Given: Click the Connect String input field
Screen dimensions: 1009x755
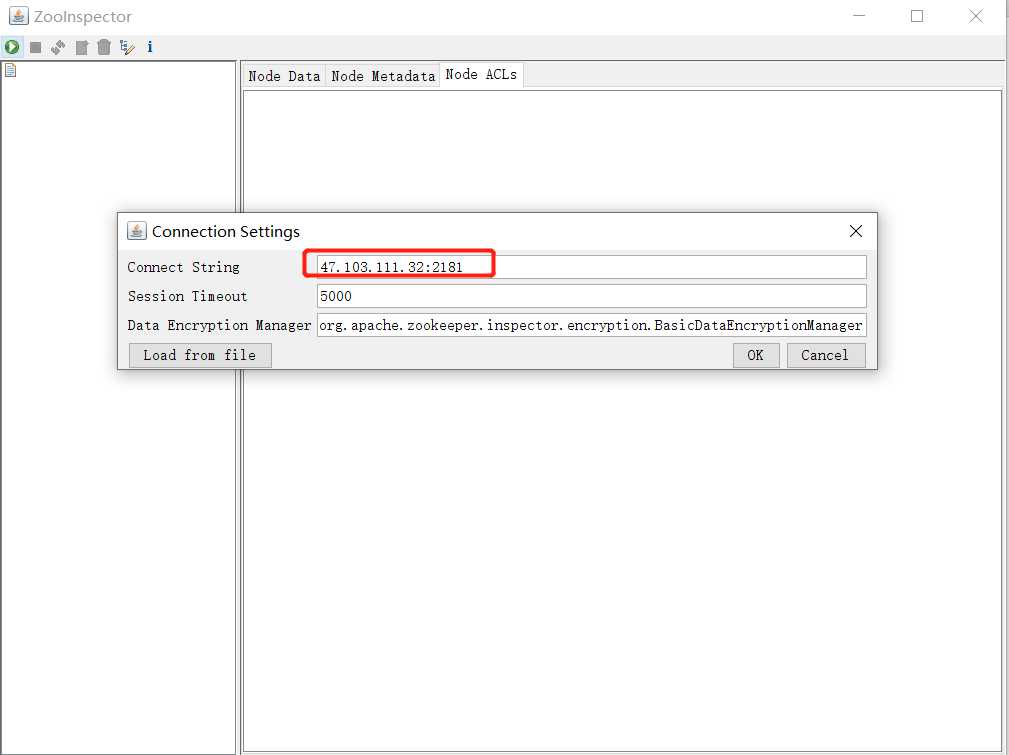Looking at the screenshot, I should click(591, 267).
